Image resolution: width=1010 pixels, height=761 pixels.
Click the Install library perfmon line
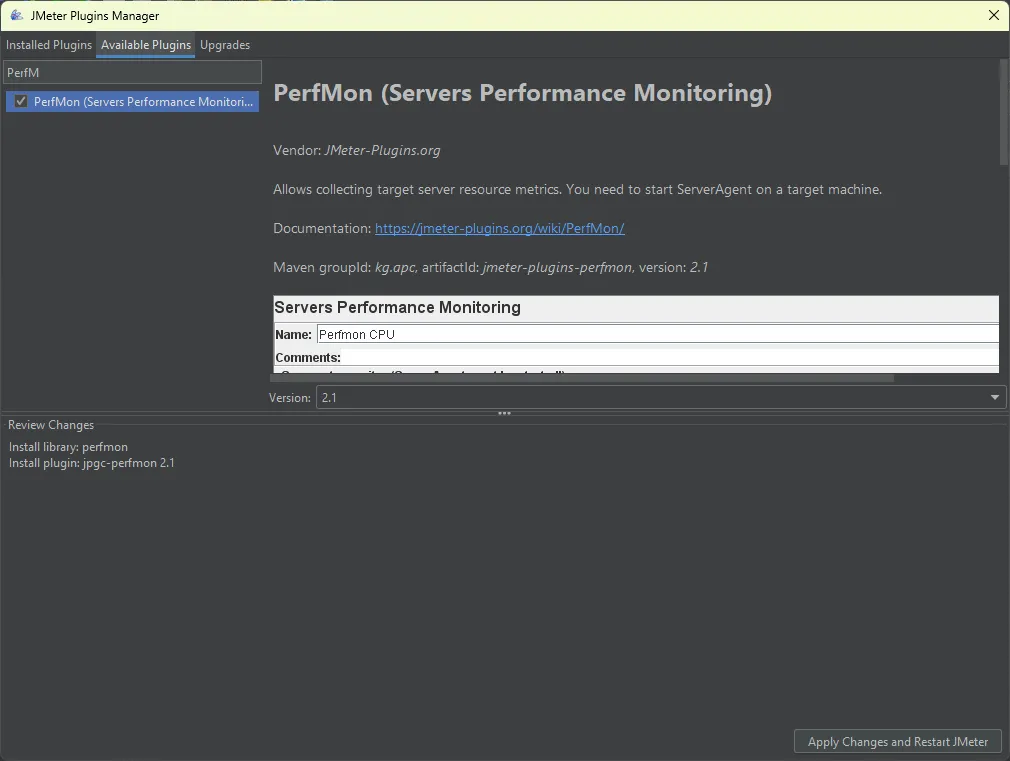coord(69,447)
